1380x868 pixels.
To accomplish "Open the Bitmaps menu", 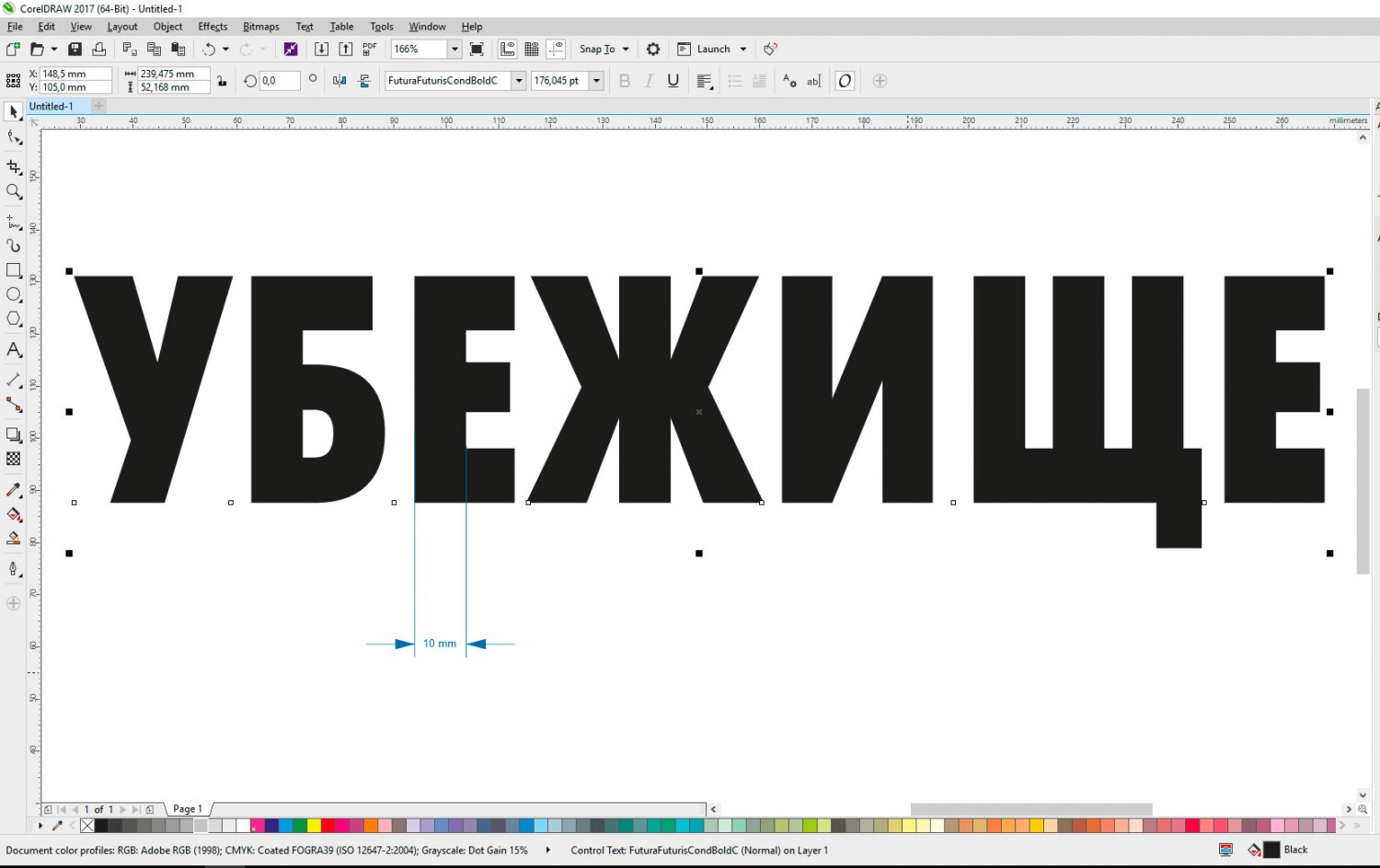I will pos(261,27).
